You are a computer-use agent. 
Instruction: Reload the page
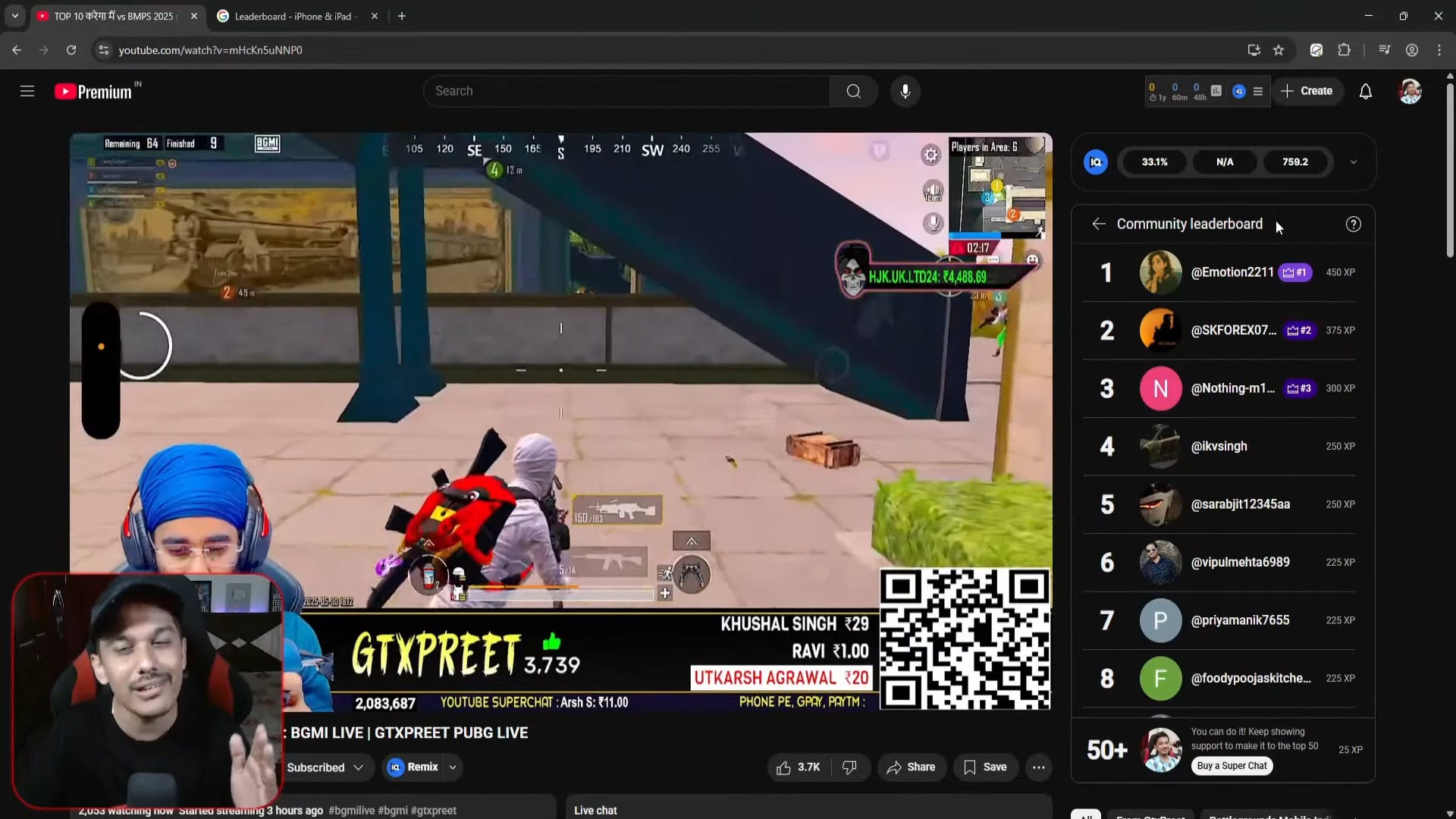tap(71, 50)
